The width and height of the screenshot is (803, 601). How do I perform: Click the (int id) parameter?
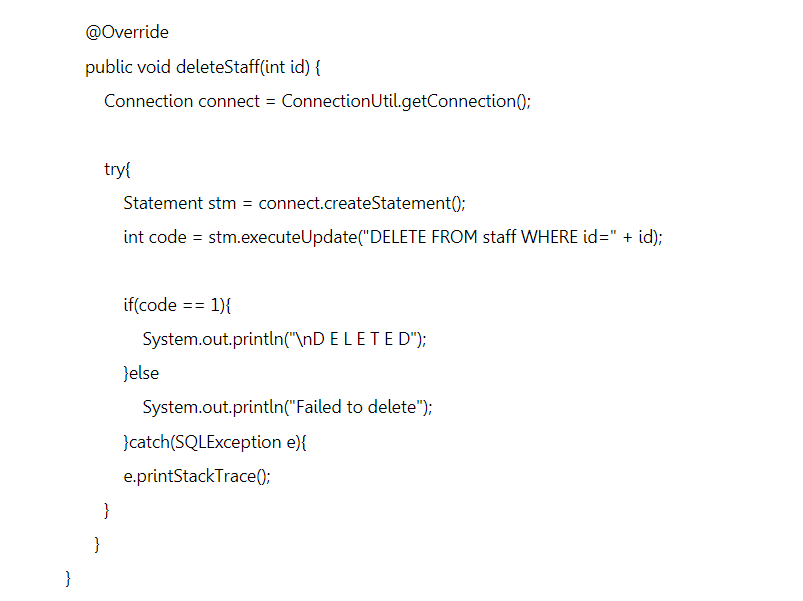click(285, 67)
